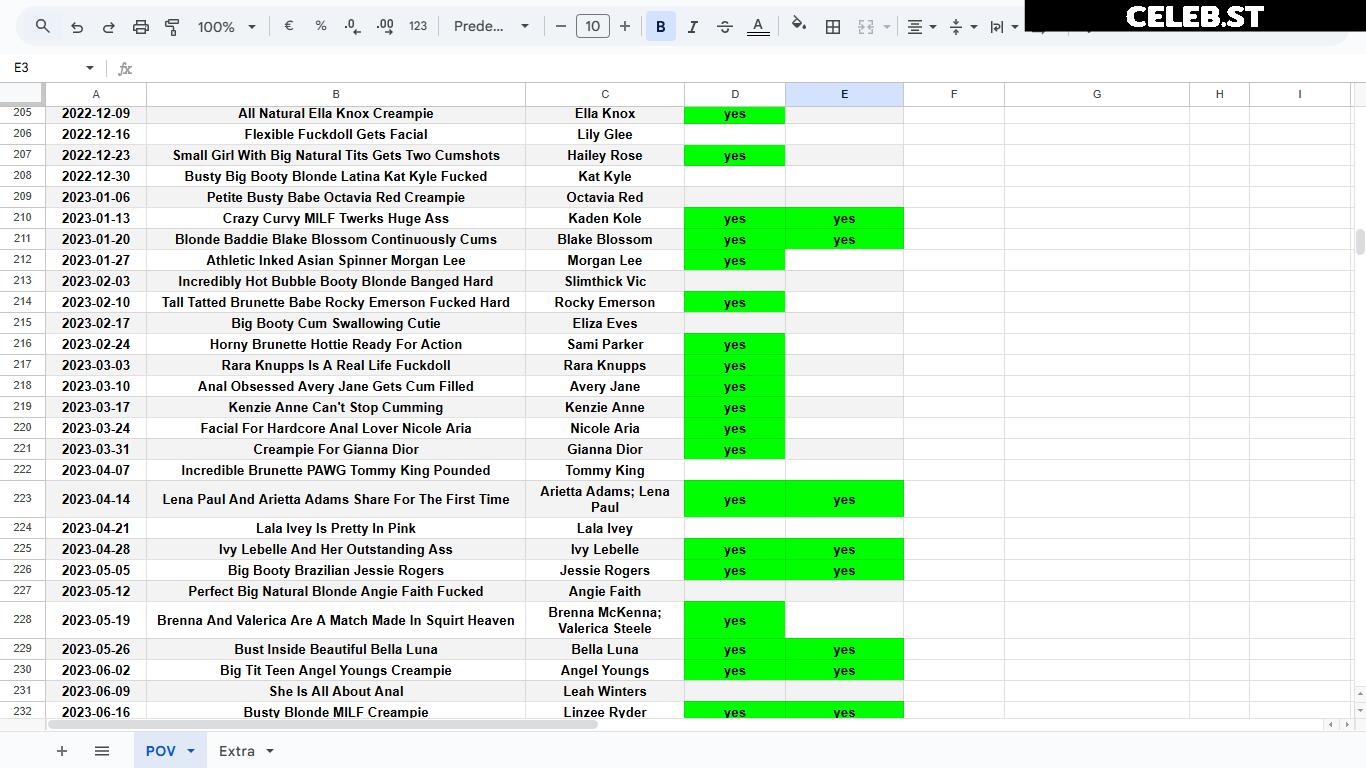This screenshot has height=768, width=1366.
Task: Toggle Italic formatting
Action: 693,27
